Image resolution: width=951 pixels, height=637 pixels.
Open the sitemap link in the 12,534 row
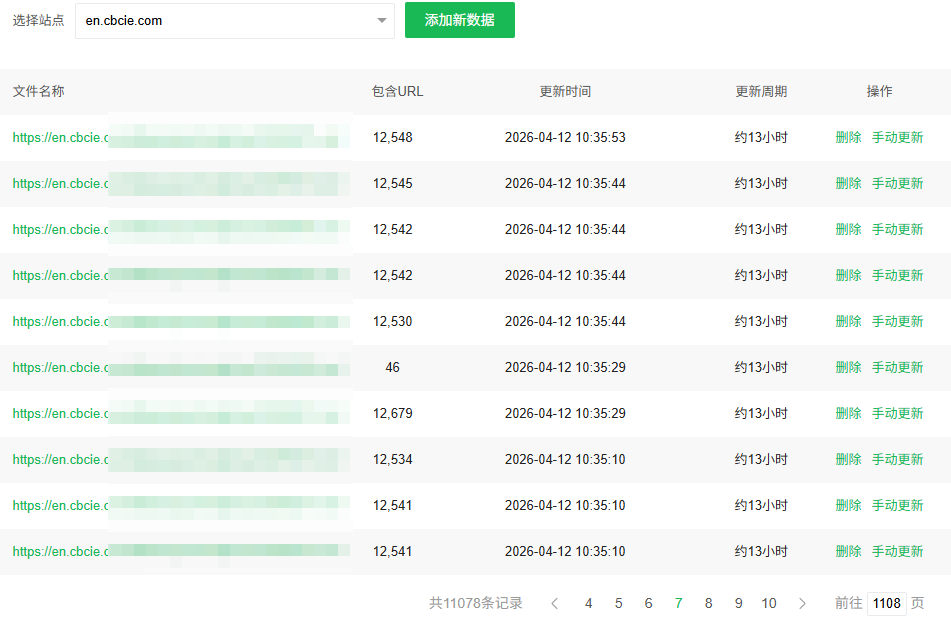click(x=181, y=460)
